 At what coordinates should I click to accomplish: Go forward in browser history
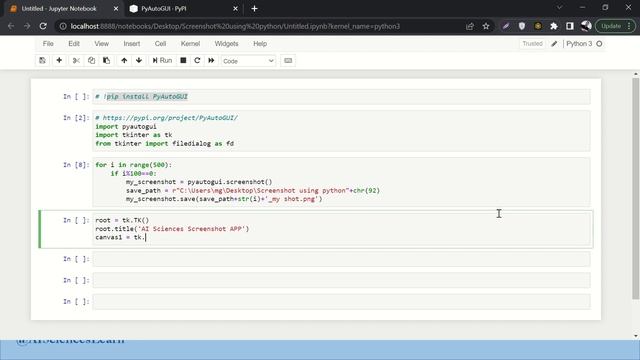tap(27, 26)
